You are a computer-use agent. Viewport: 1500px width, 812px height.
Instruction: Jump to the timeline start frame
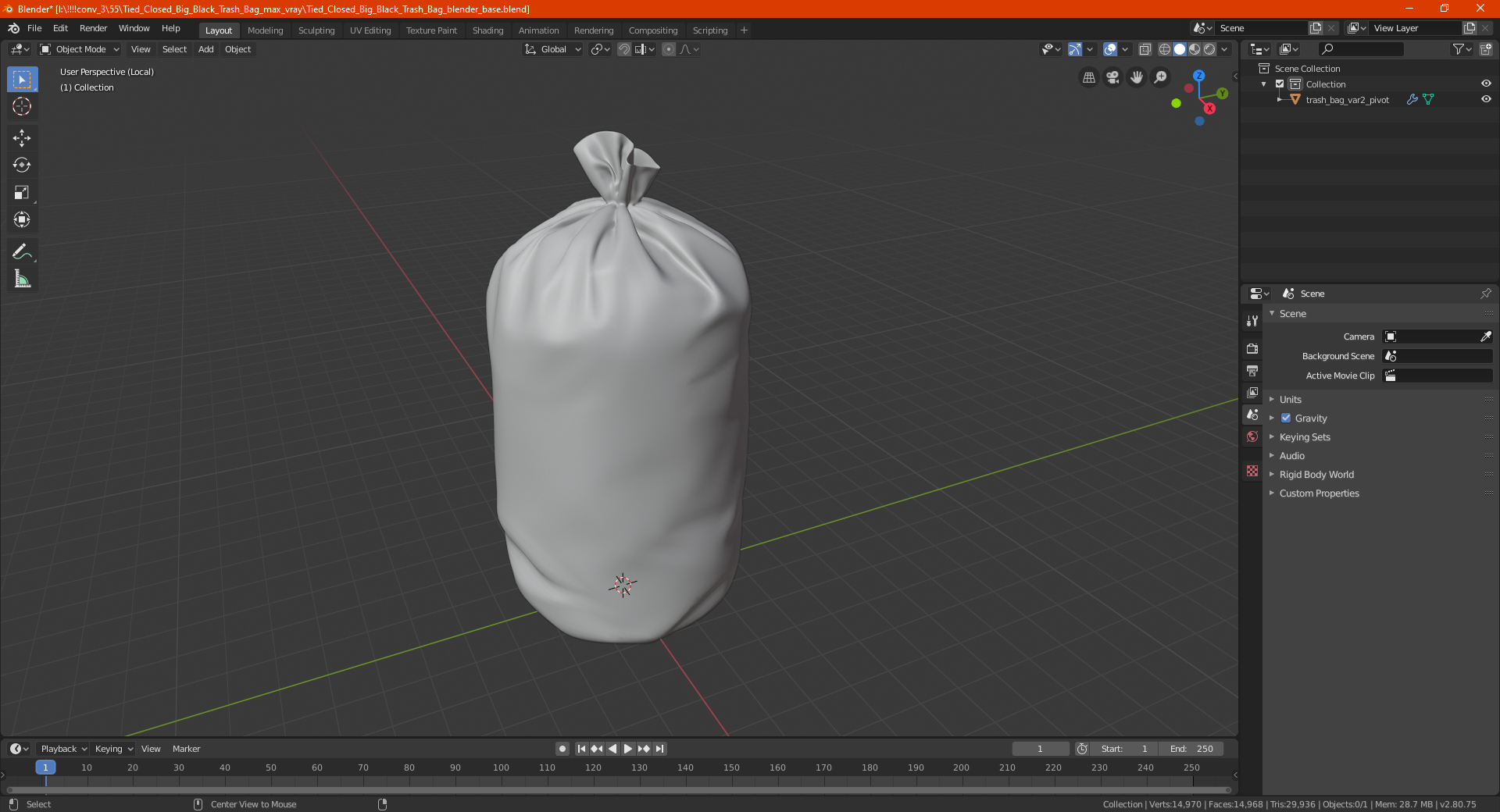click(x=581, y=749)
